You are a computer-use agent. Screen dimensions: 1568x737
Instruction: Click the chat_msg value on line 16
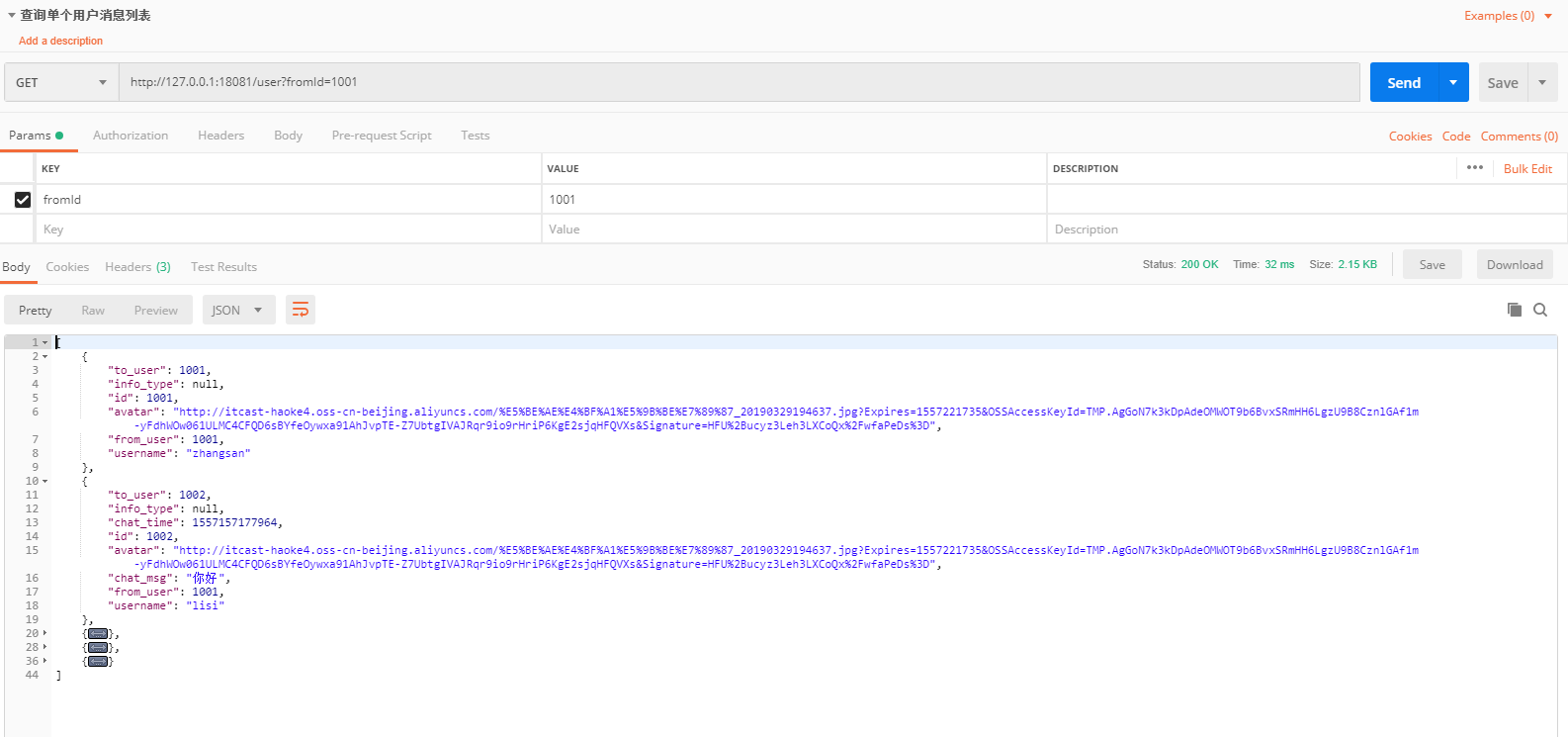(x=205, y=578)
